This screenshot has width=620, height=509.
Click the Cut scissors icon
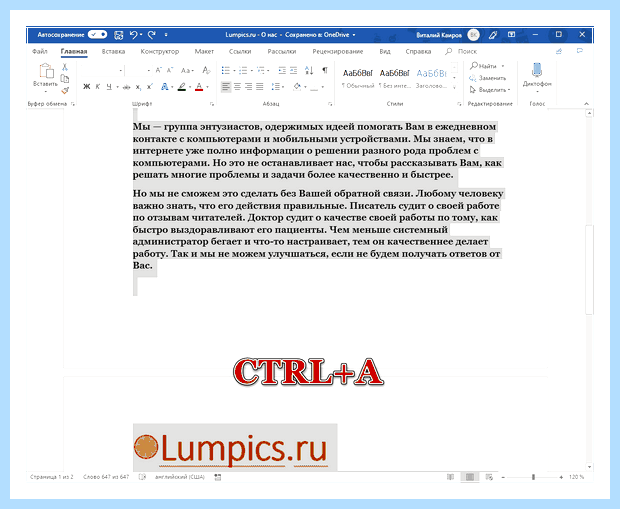[x=65, y=67]
